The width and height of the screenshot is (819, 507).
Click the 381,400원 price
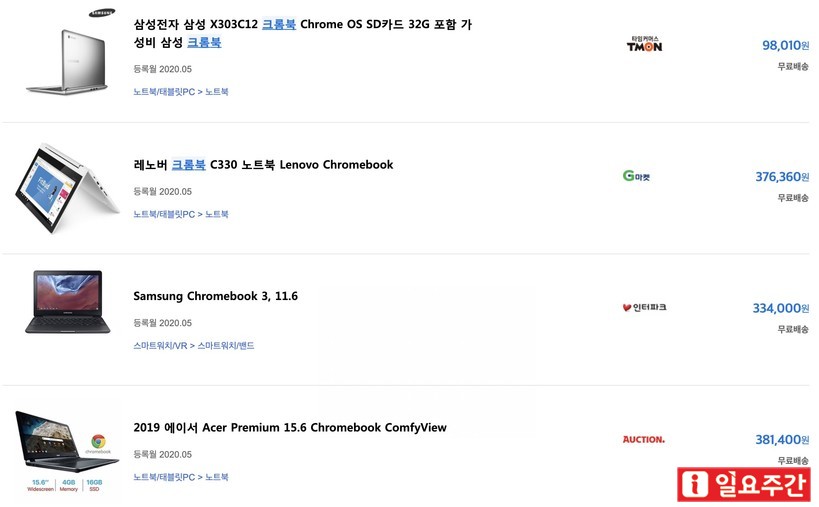tap(781, 439)
